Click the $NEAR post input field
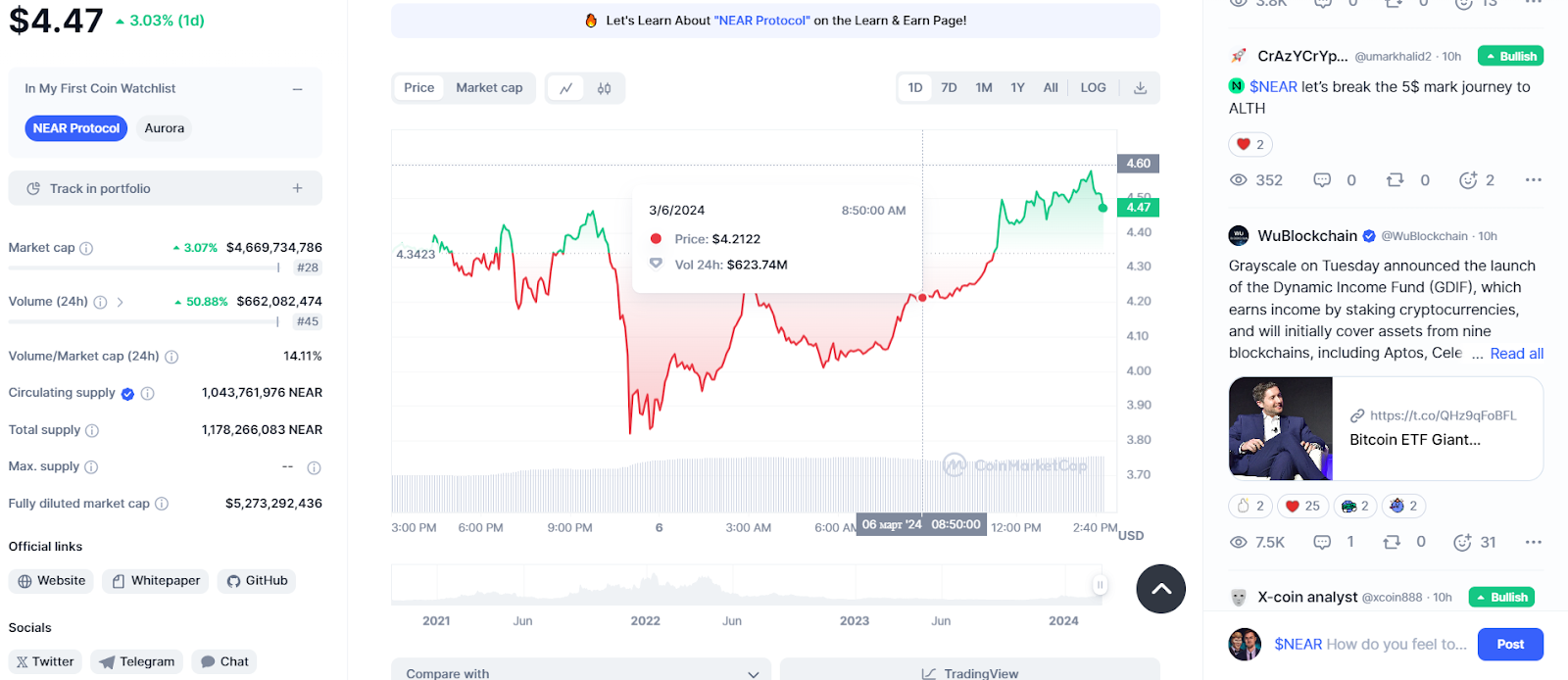Image resolution: width=1568 pixels, height=680 pixels. (x=1370, y=644)
